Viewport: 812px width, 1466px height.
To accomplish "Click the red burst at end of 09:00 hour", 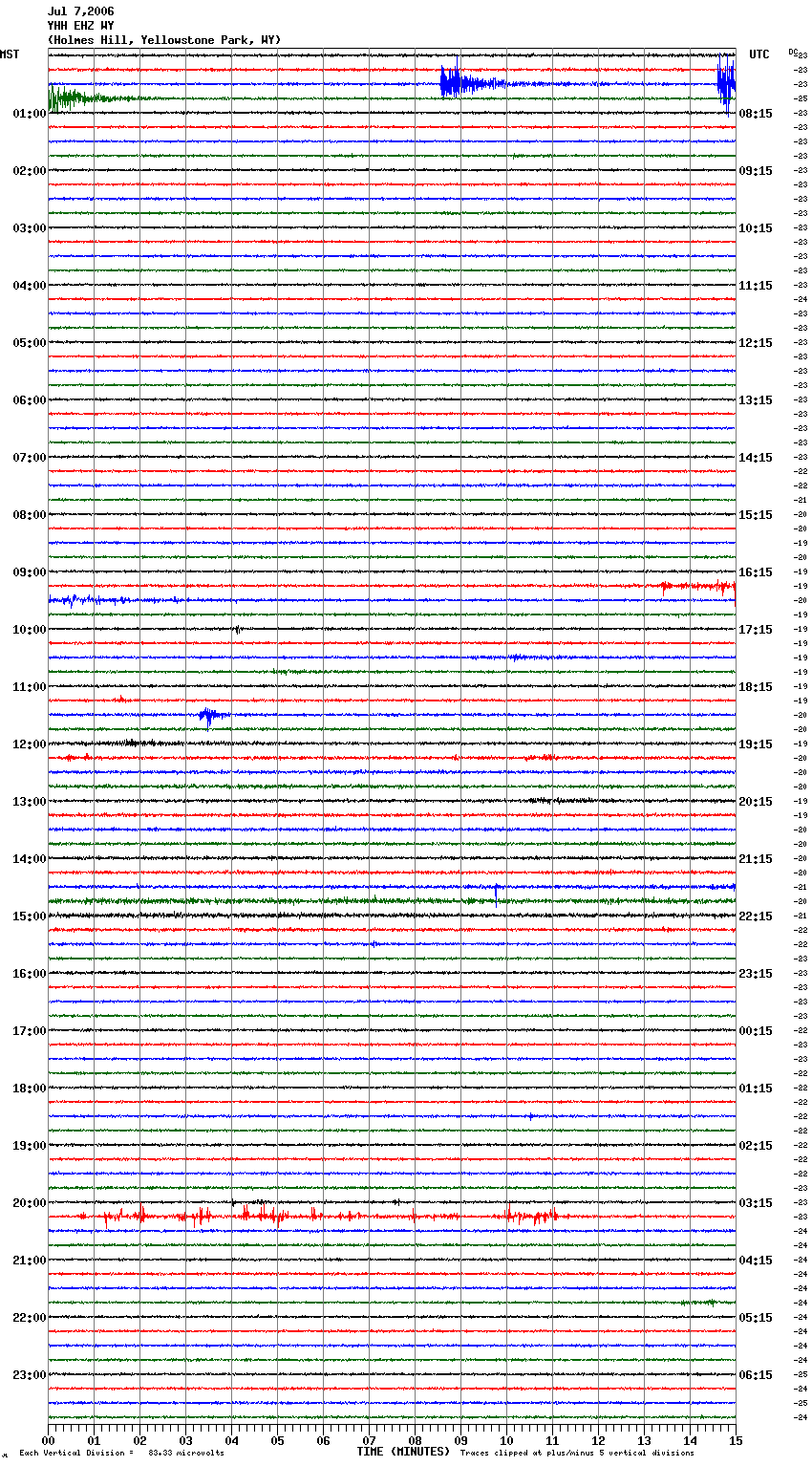I will [x=697, y=586].
